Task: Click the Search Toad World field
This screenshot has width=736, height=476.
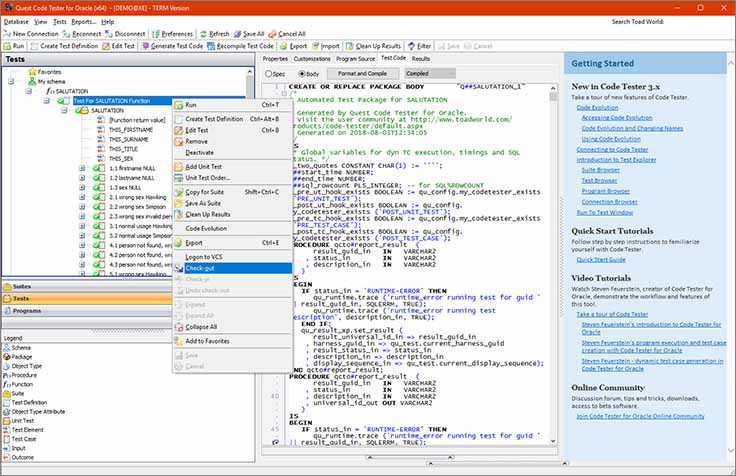Action: (x=699, y=22)
